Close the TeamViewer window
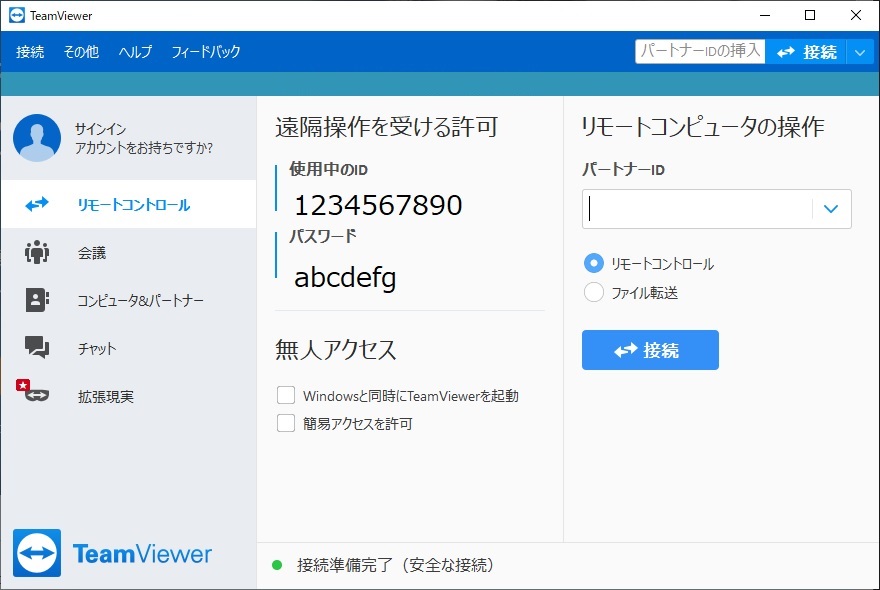This screenshot has height=590, width=880. (856, 15)
